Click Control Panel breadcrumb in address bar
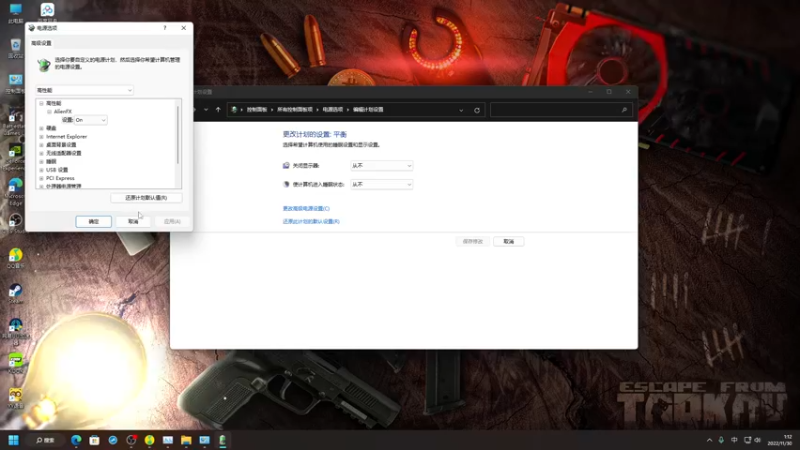Screen dimensions: 800x450 tap(257, 110)
